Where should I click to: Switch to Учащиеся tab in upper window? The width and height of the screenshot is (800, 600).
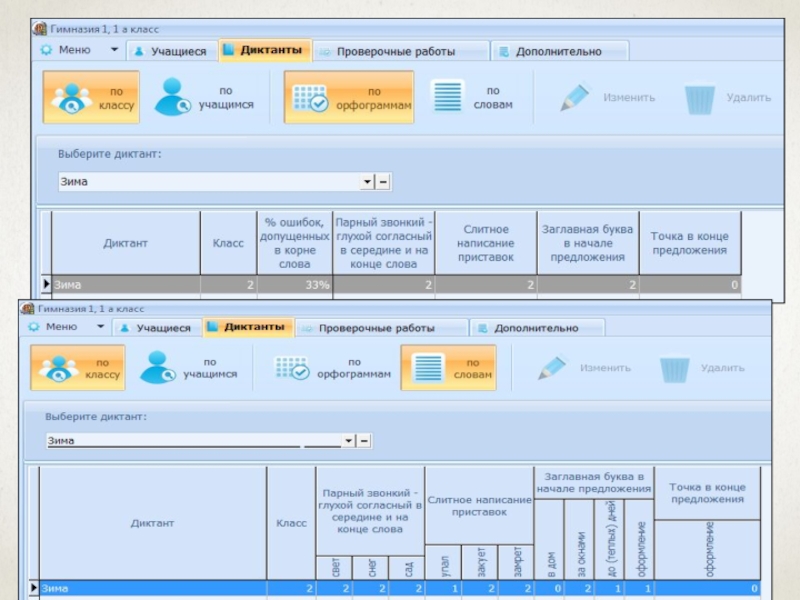171,51
